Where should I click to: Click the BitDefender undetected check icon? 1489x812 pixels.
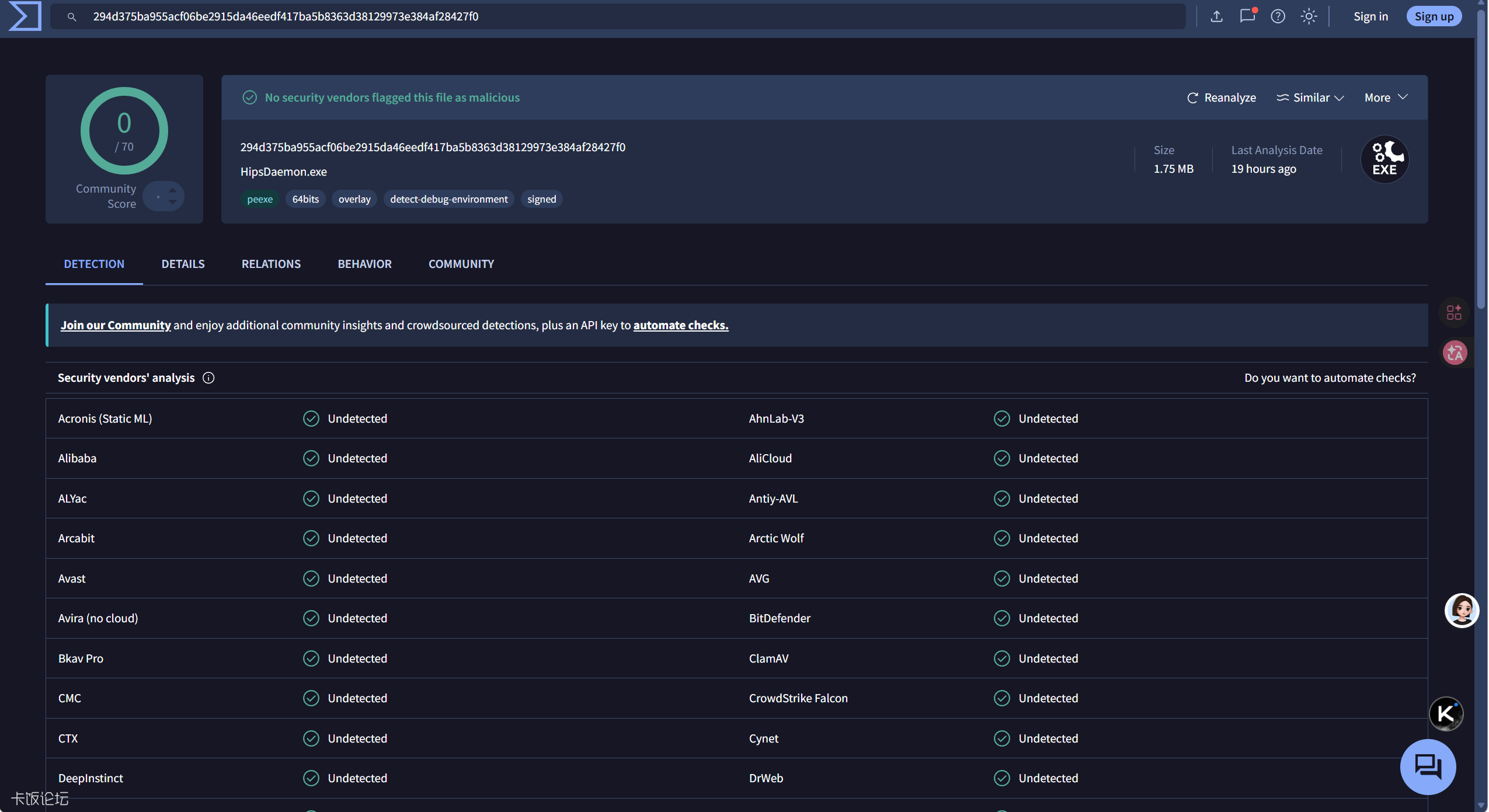[x=1002, y=618]
